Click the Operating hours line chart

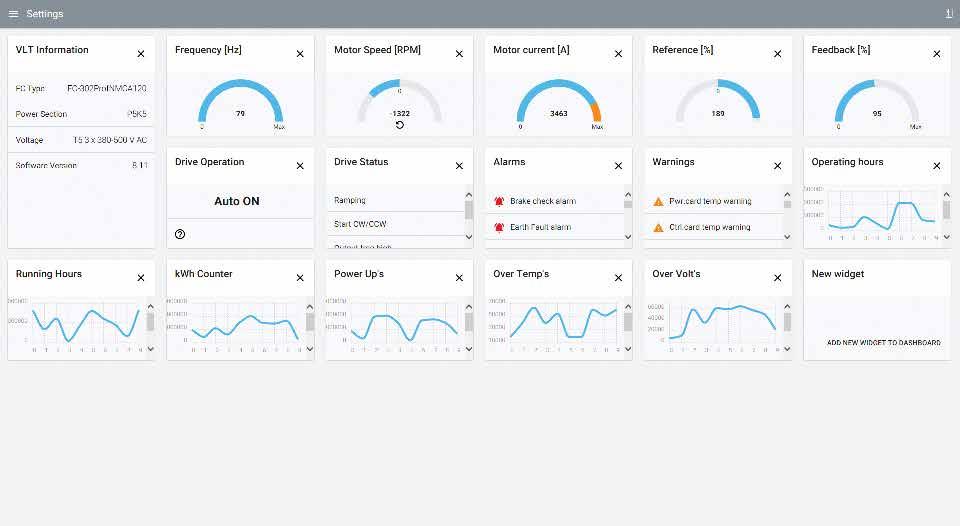(882, 214)
